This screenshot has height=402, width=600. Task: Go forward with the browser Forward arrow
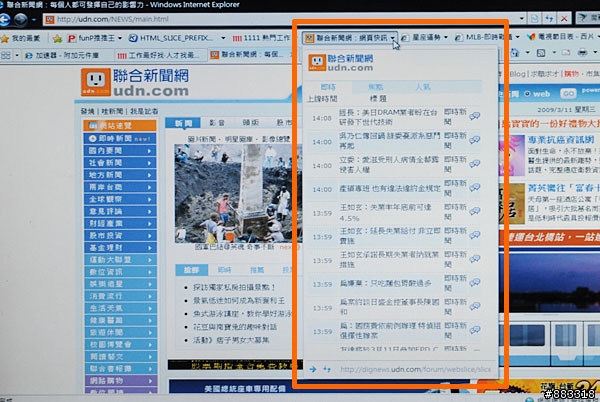pos(21,20)
